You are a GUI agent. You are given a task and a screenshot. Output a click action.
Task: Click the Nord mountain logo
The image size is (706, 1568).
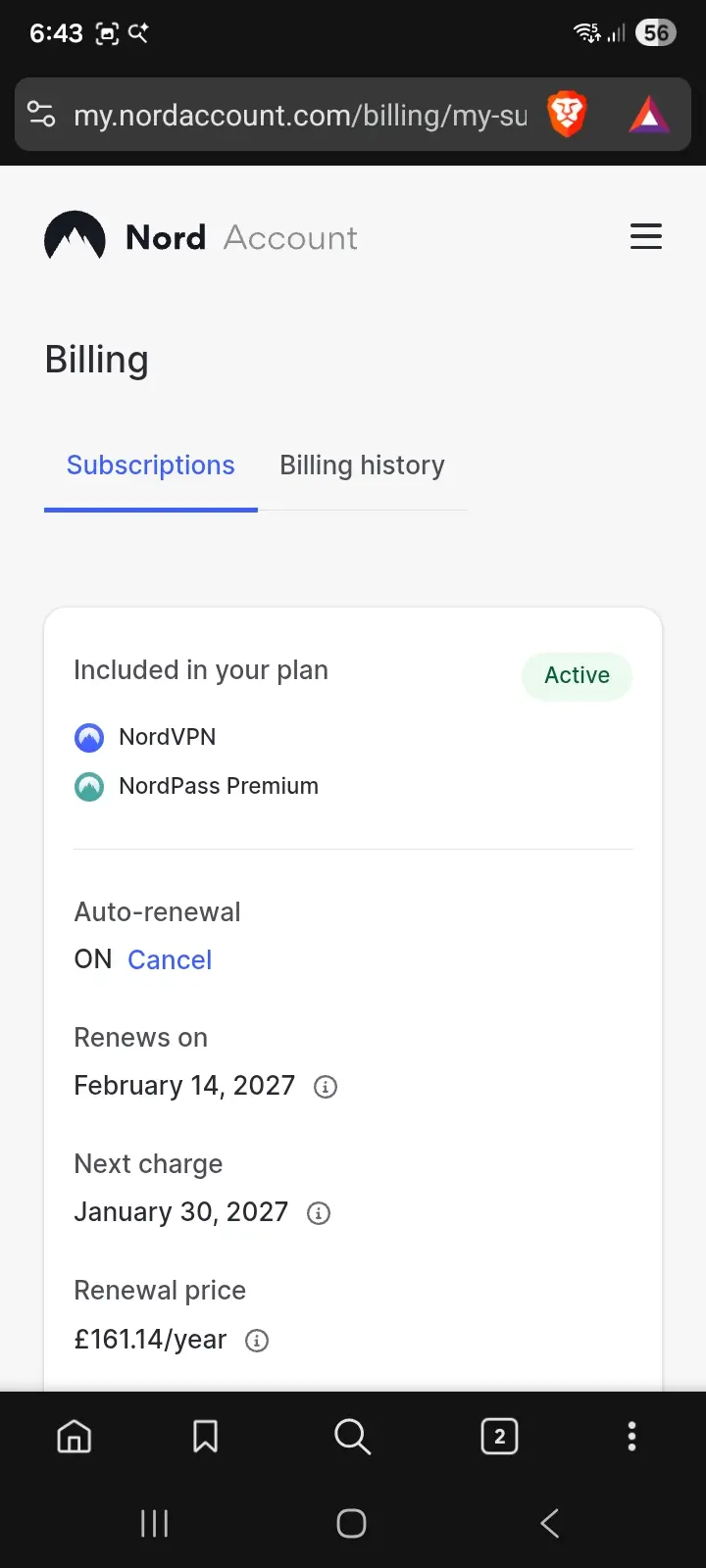tap(75, 236)
